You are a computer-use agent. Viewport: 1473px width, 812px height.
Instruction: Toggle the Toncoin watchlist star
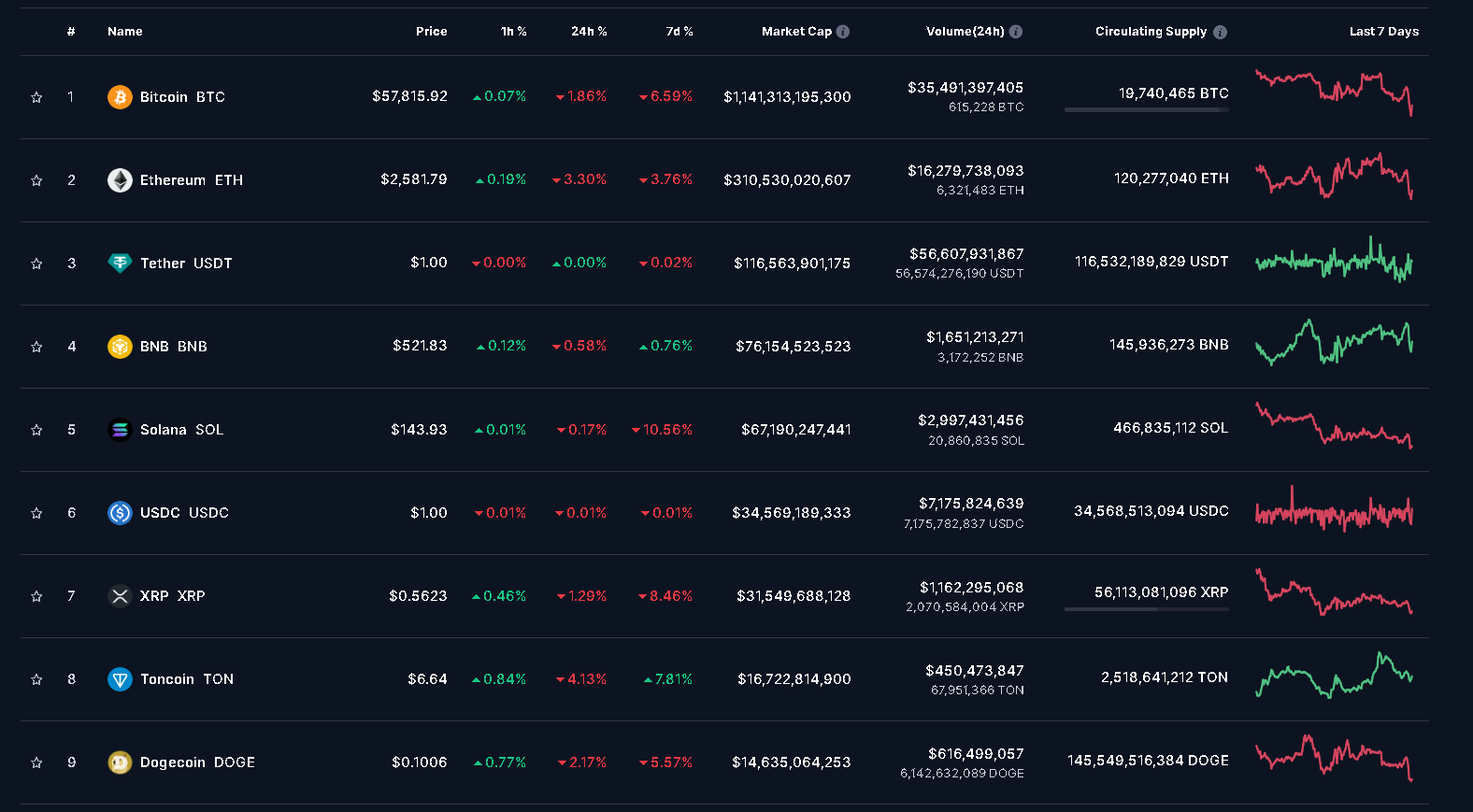[36, 679]
